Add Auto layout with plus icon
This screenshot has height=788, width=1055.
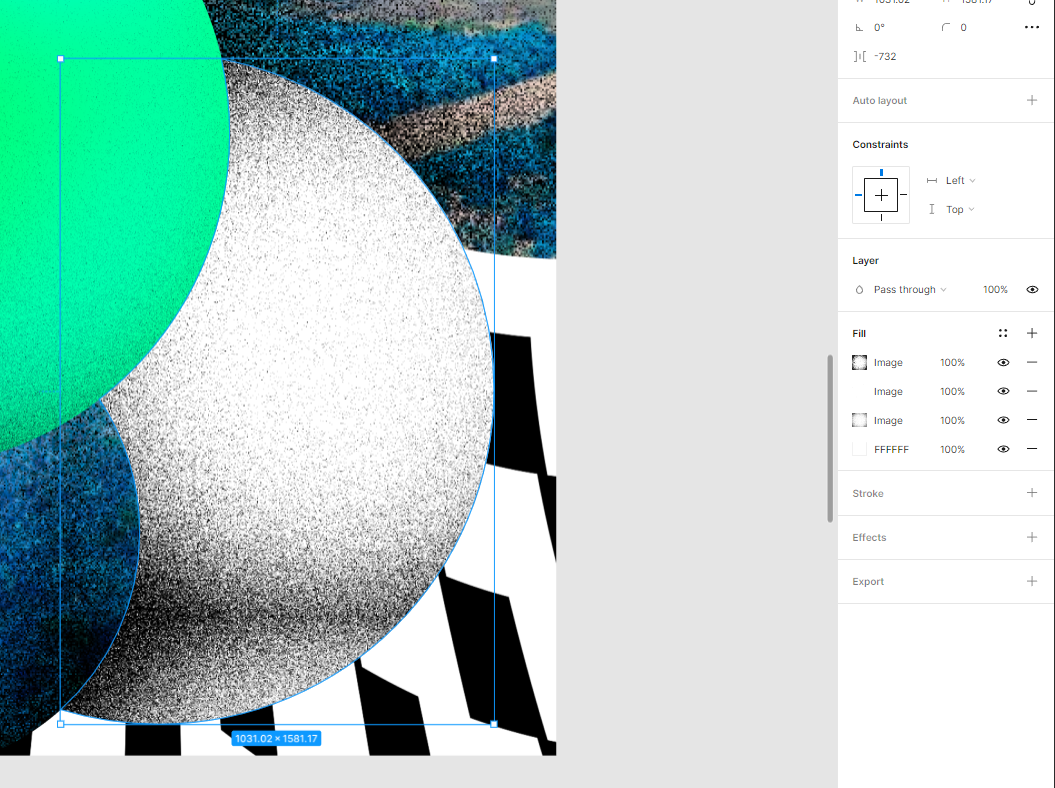click(1031, 100)
